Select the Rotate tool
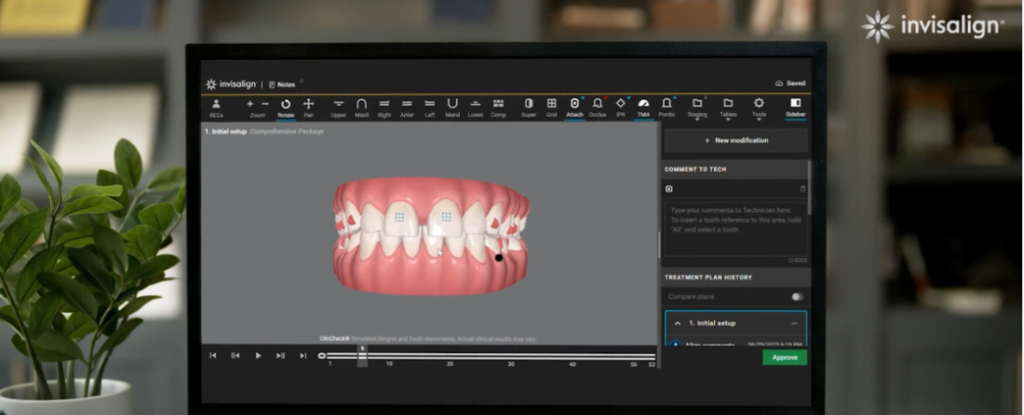 pyautogui.click(x=285, y=106)
